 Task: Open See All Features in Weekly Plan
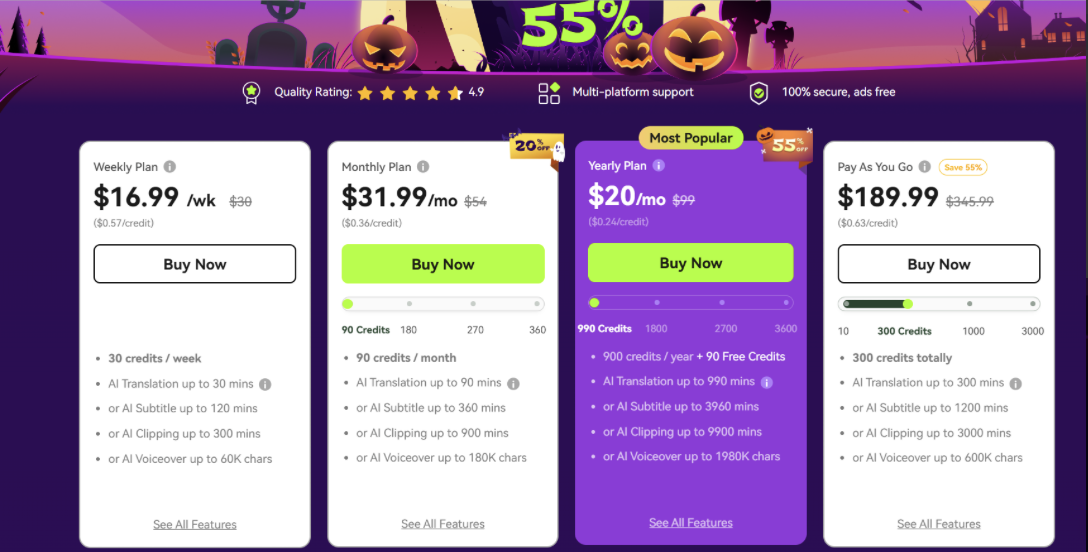pos(195,524)
